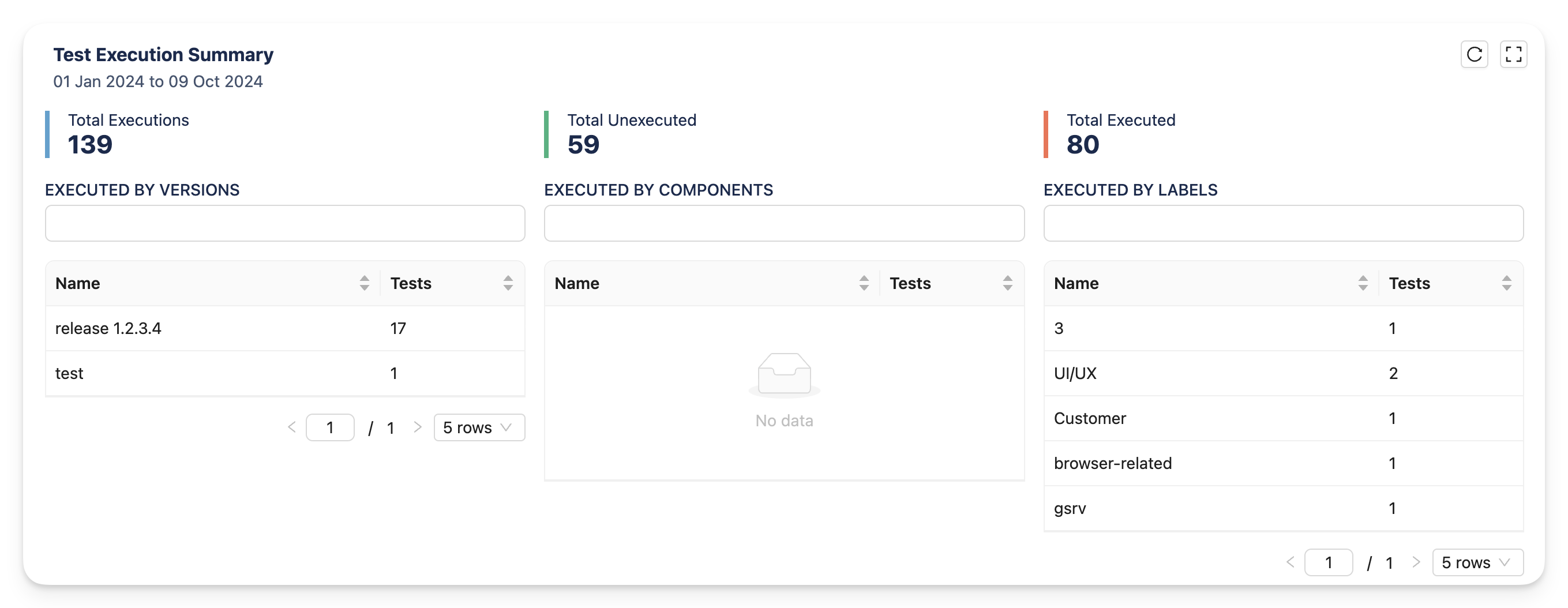The image size is (1568, 608).
Task: Refresh the Test Execution Summary
Action: click(x=1473, y=55)
